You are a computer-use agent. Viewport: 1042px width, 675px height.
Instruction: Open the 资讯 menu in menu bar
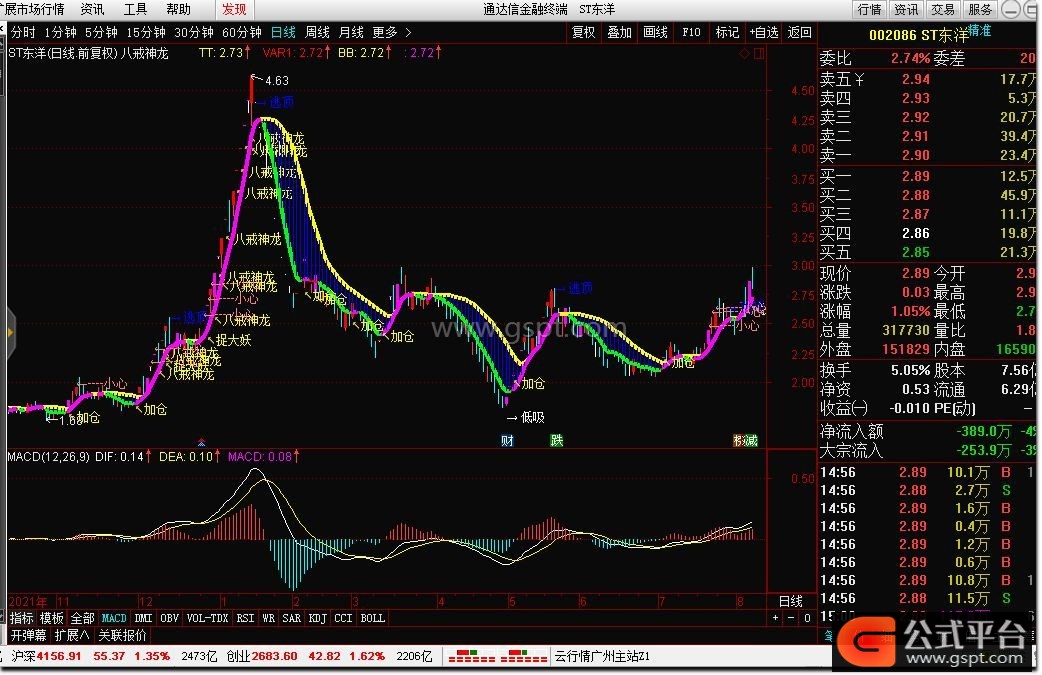[x=92, y=9]
